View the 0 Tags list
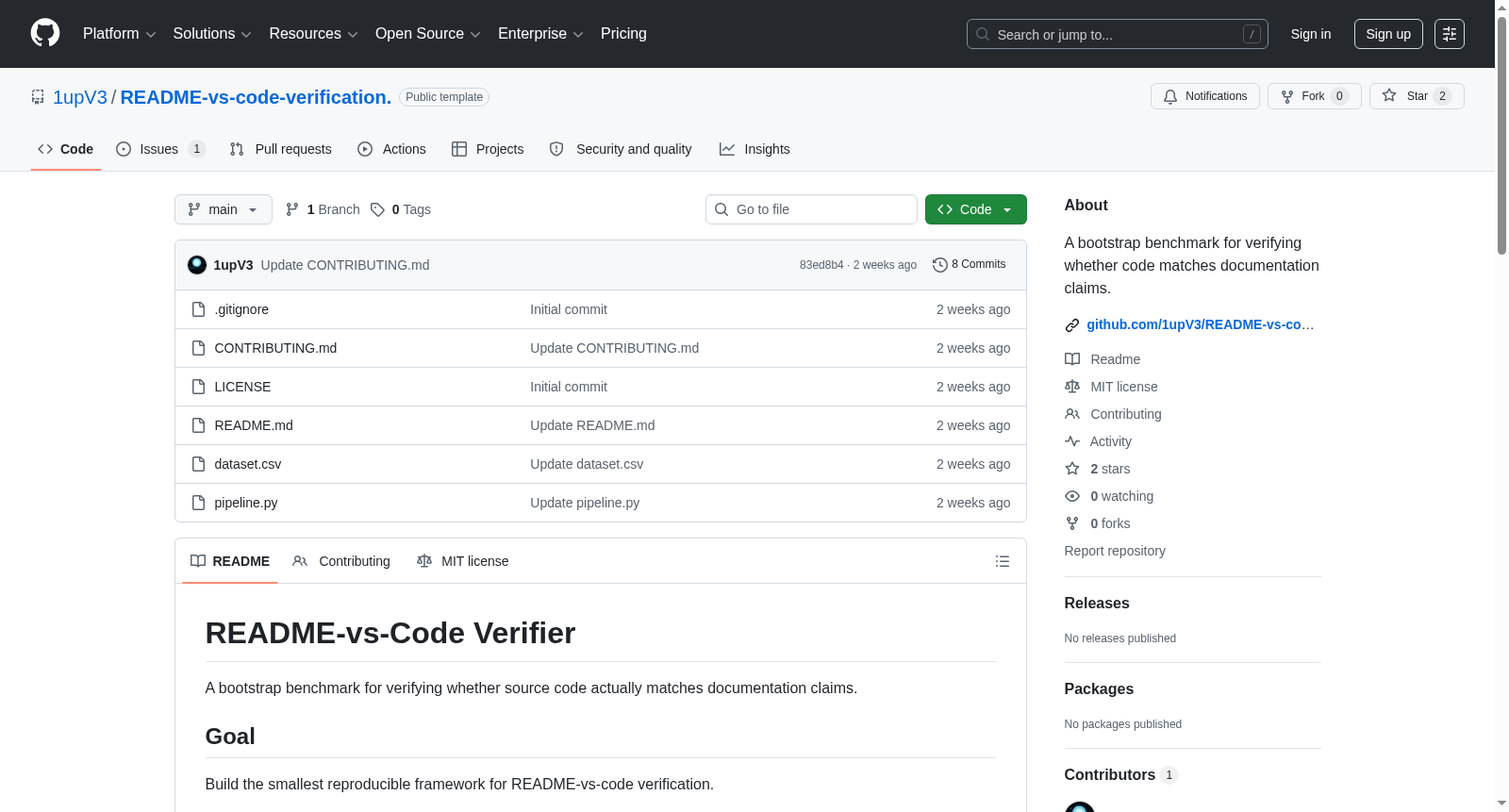The height and width of the screenshot is (812, 1509). 401,209
